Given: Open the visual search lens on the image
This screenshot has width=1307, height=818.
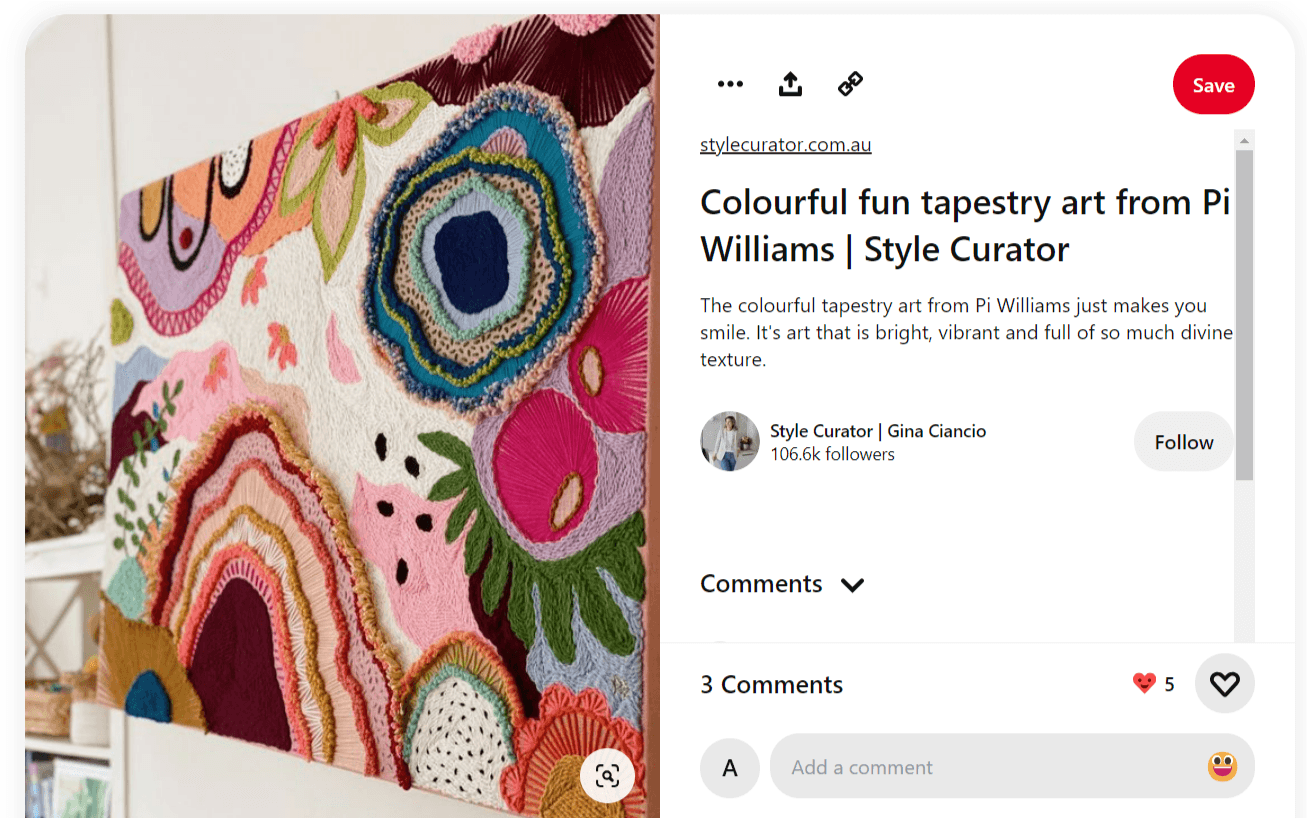Looking at the screenshot, I should point(608,775).
